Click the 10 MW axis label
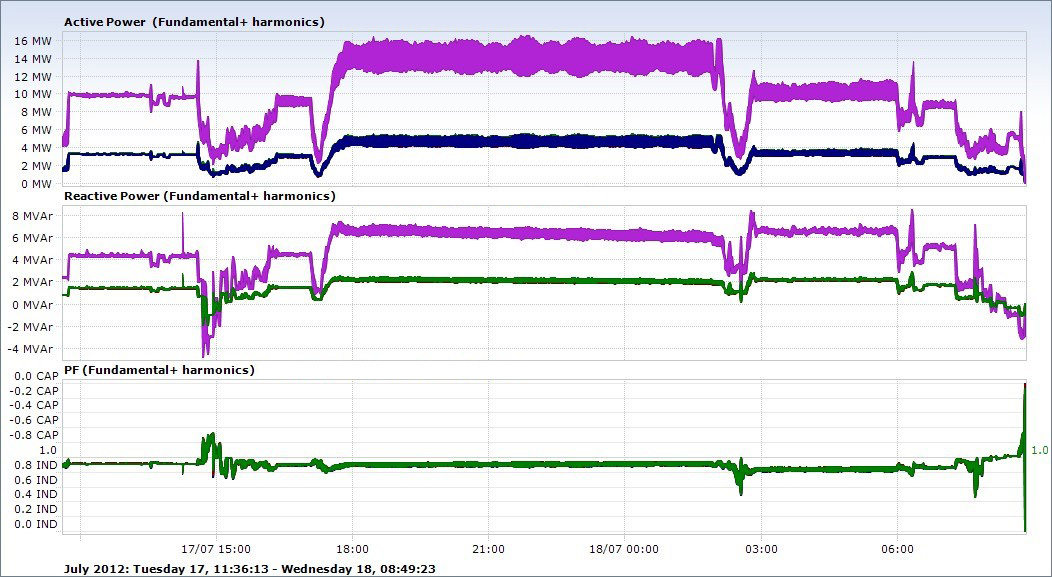This screenshot has width=1052, height=577. point(32,94)
